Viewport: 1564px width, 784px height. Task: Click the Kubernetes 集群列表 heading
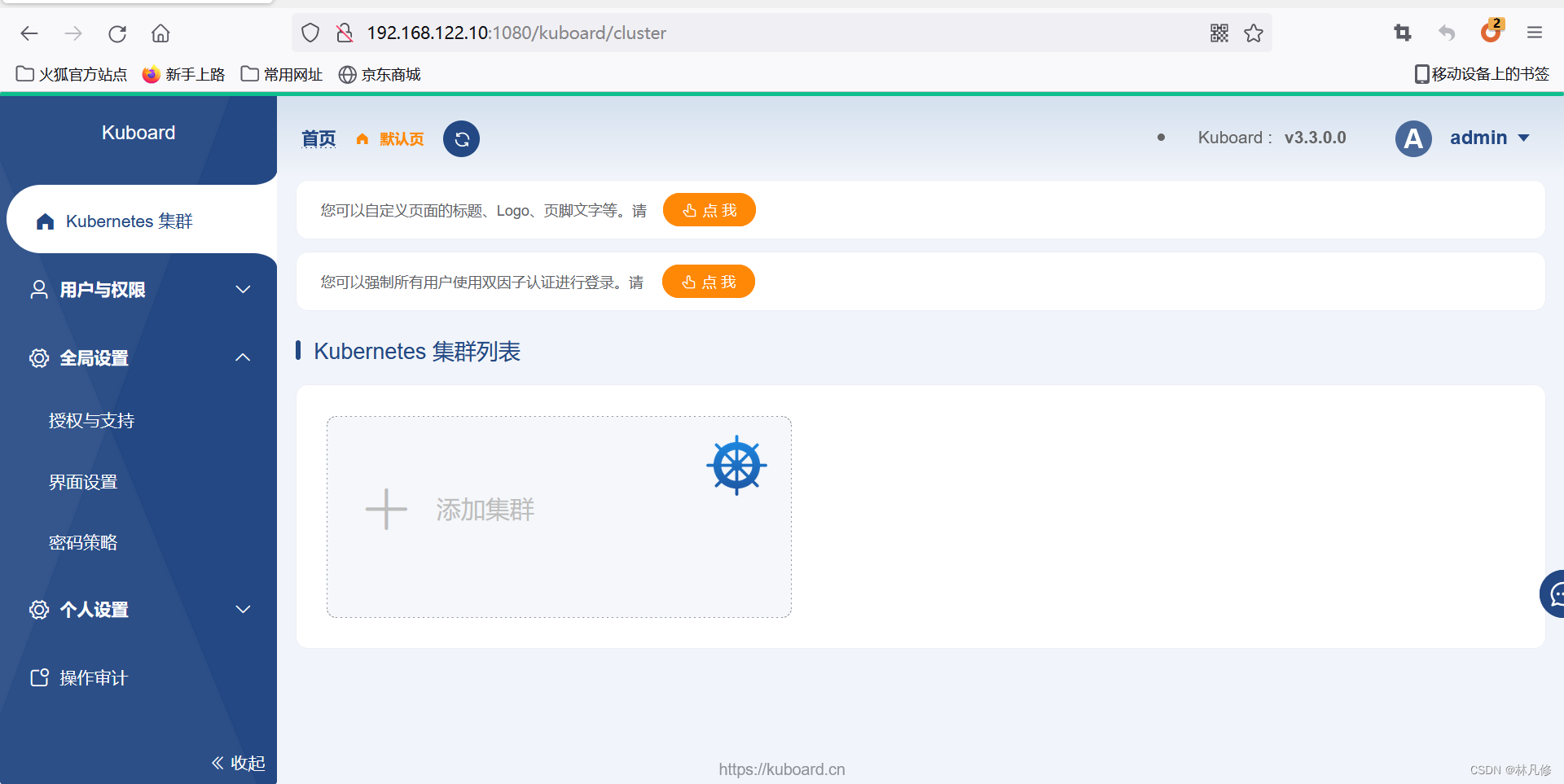click(417, 352)
